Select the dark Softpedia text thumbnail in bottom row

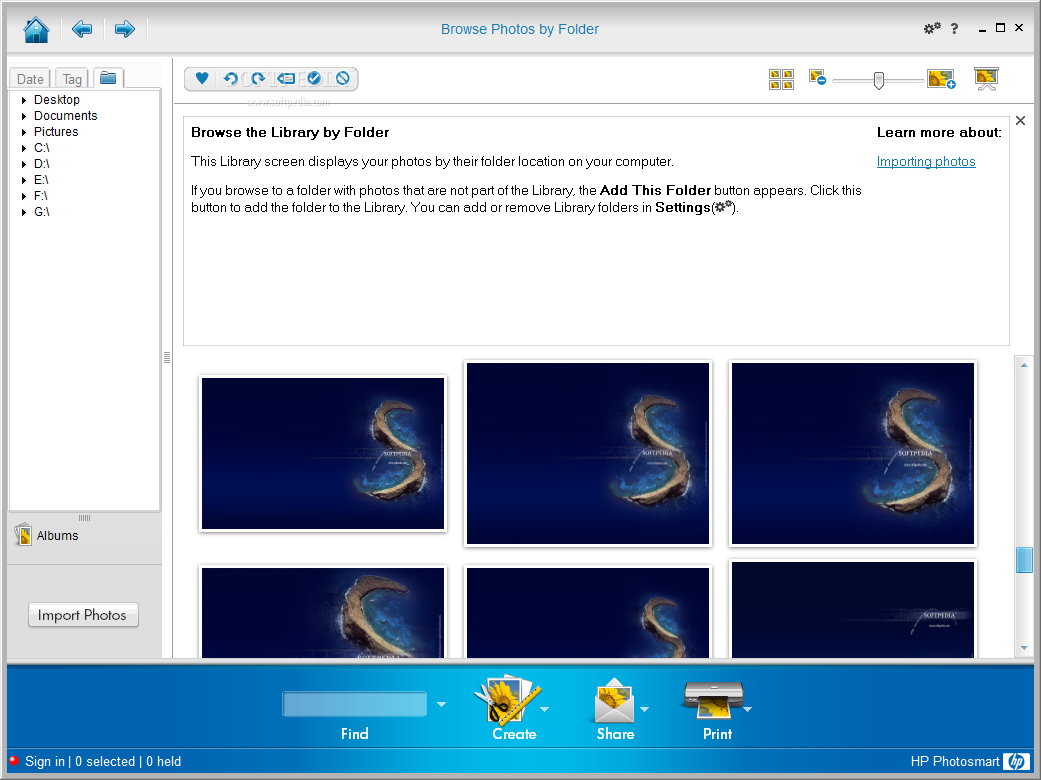[x=852, y=609]
